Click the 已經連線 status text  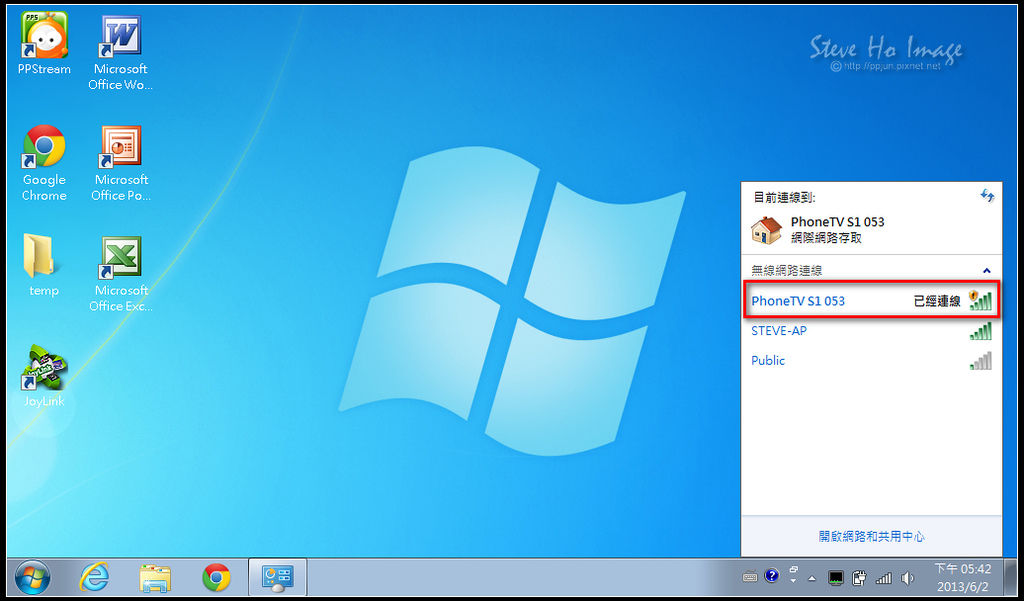pos(936,301)
